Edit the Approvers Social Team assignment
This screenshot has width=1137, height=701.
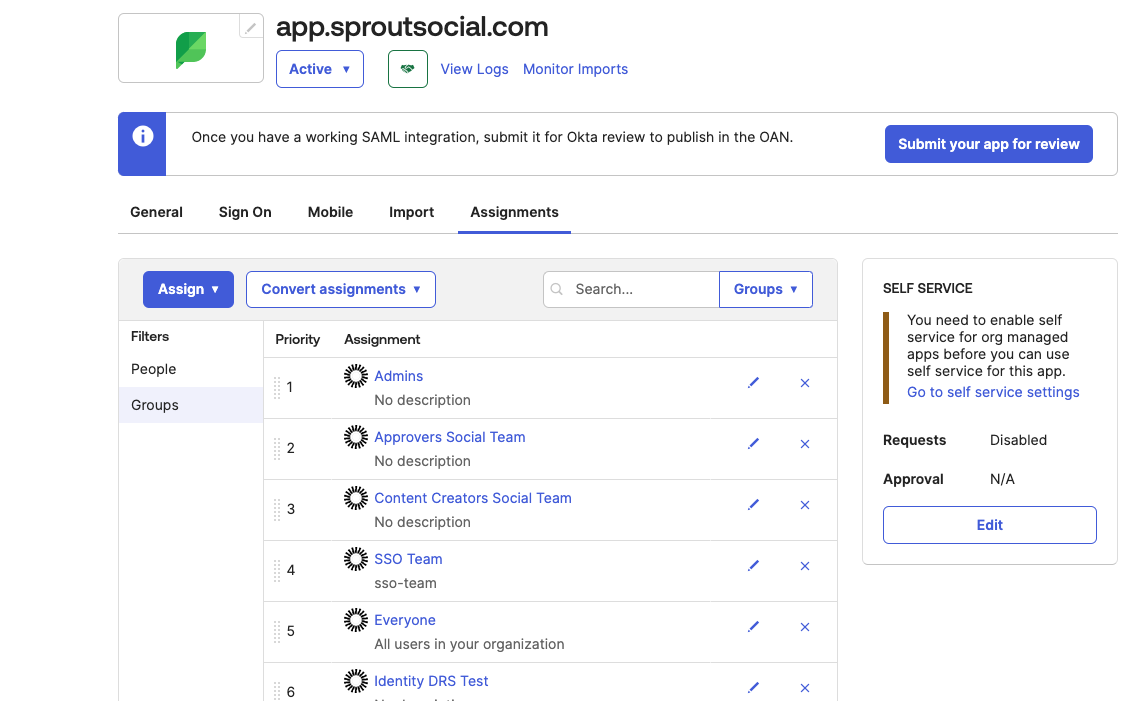tap(753, 444)
